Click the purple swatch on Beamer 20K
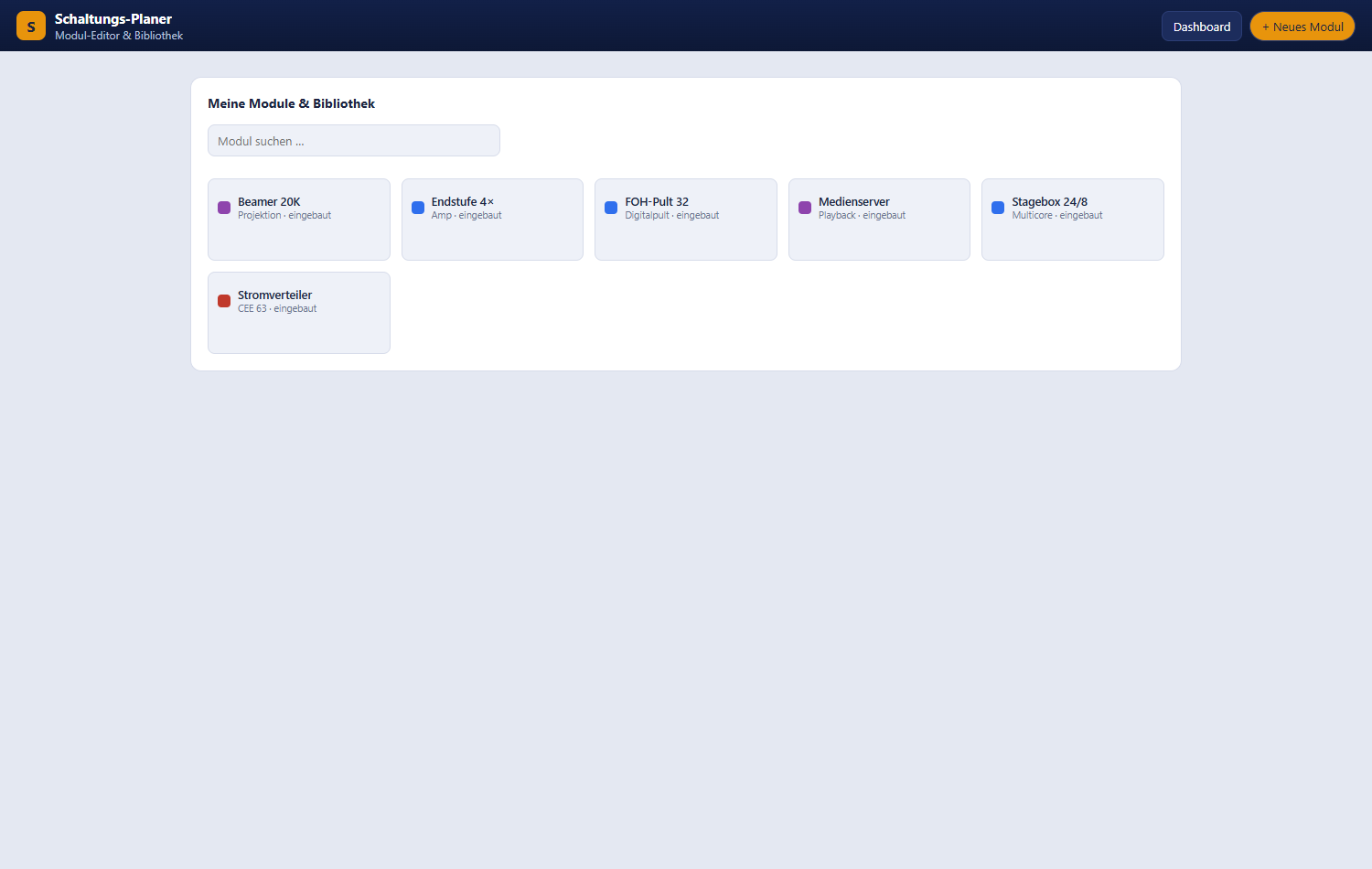 (x=224, y=208)
